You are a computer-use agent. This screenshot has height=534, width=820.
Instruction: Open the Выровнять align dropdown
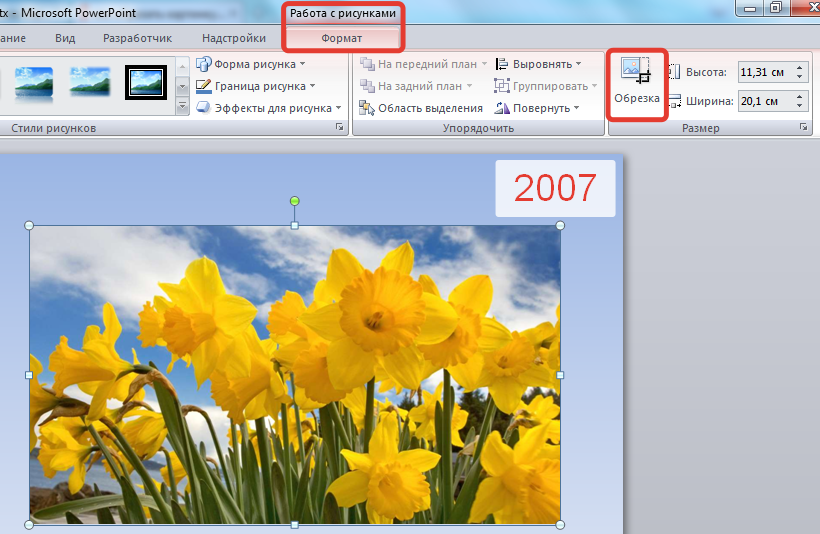pyautogui.click(x=538, y=64)
